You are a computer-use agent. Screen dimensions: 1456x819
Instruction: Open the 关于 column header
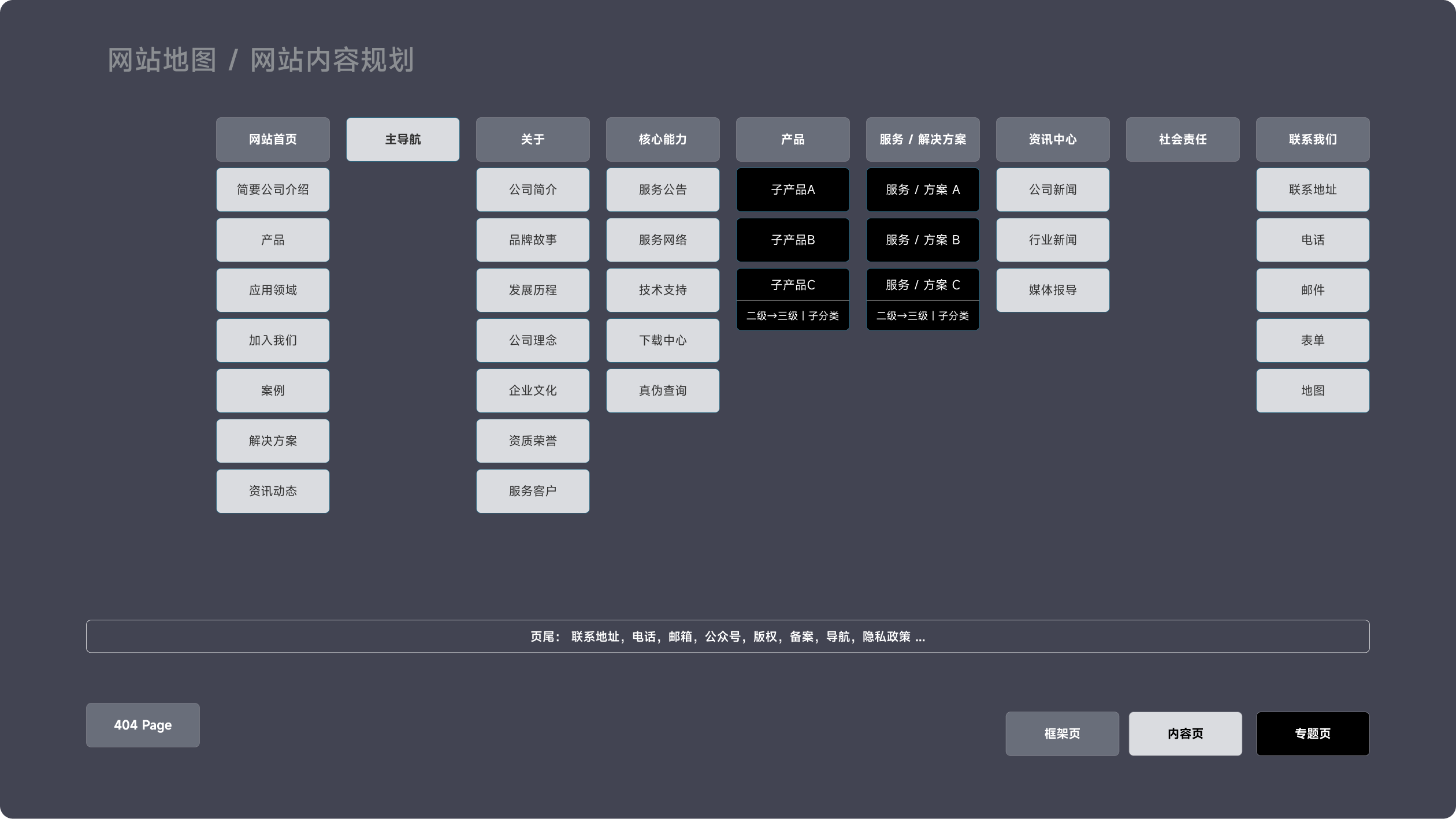pos(533,139)
